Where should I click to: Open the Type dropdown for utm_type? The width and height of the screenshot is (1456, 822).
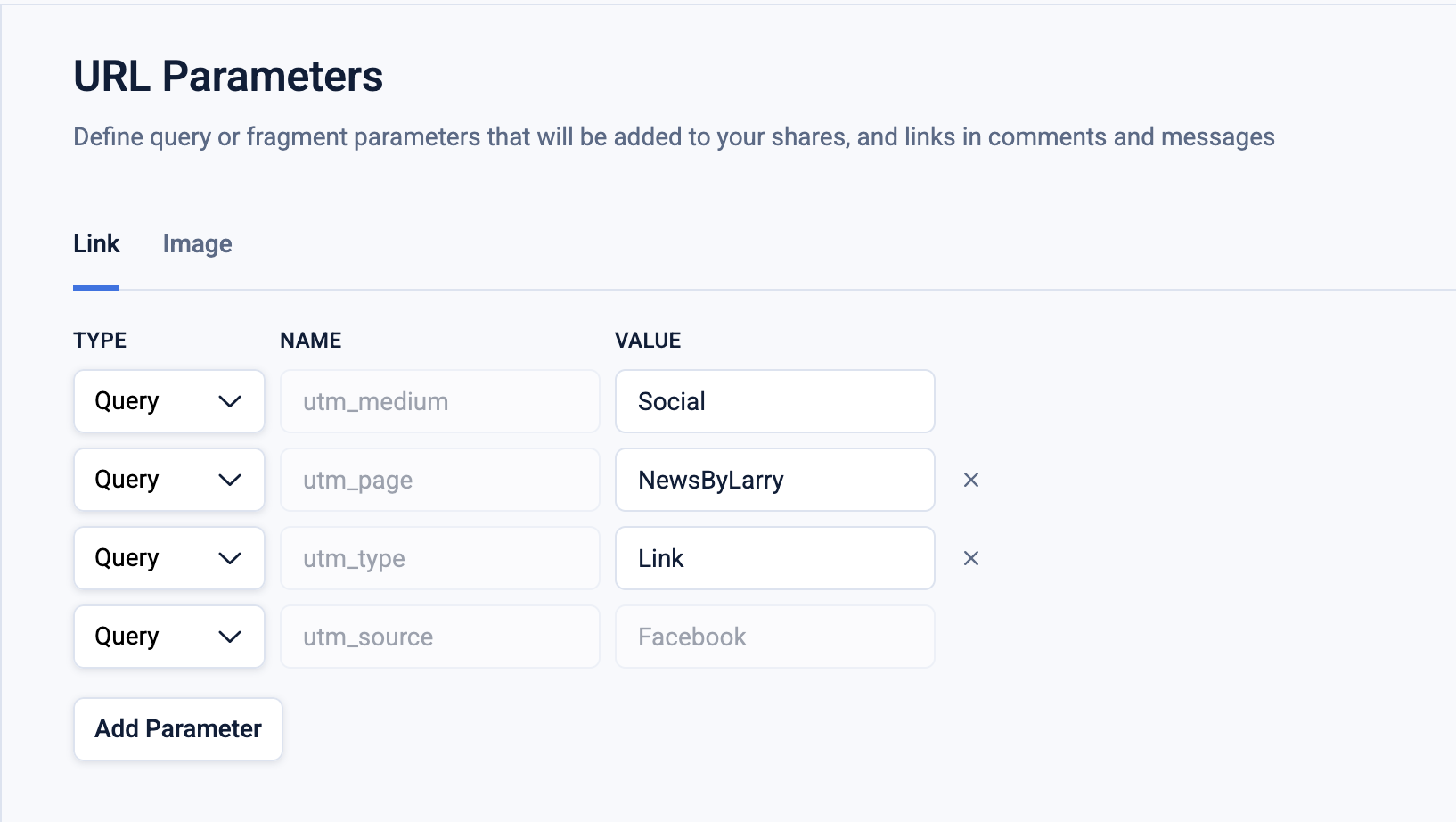pyautogui.click(x=169, y=558)
